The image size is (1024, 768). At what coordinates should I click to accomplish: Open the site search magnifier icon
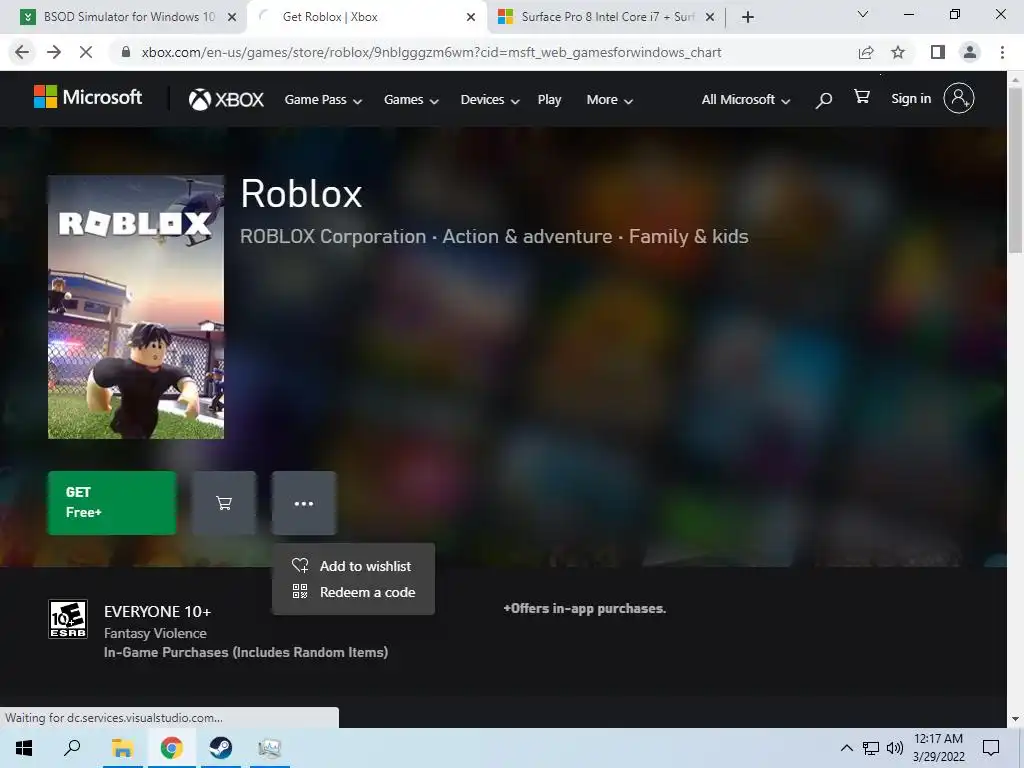point(824,100)
